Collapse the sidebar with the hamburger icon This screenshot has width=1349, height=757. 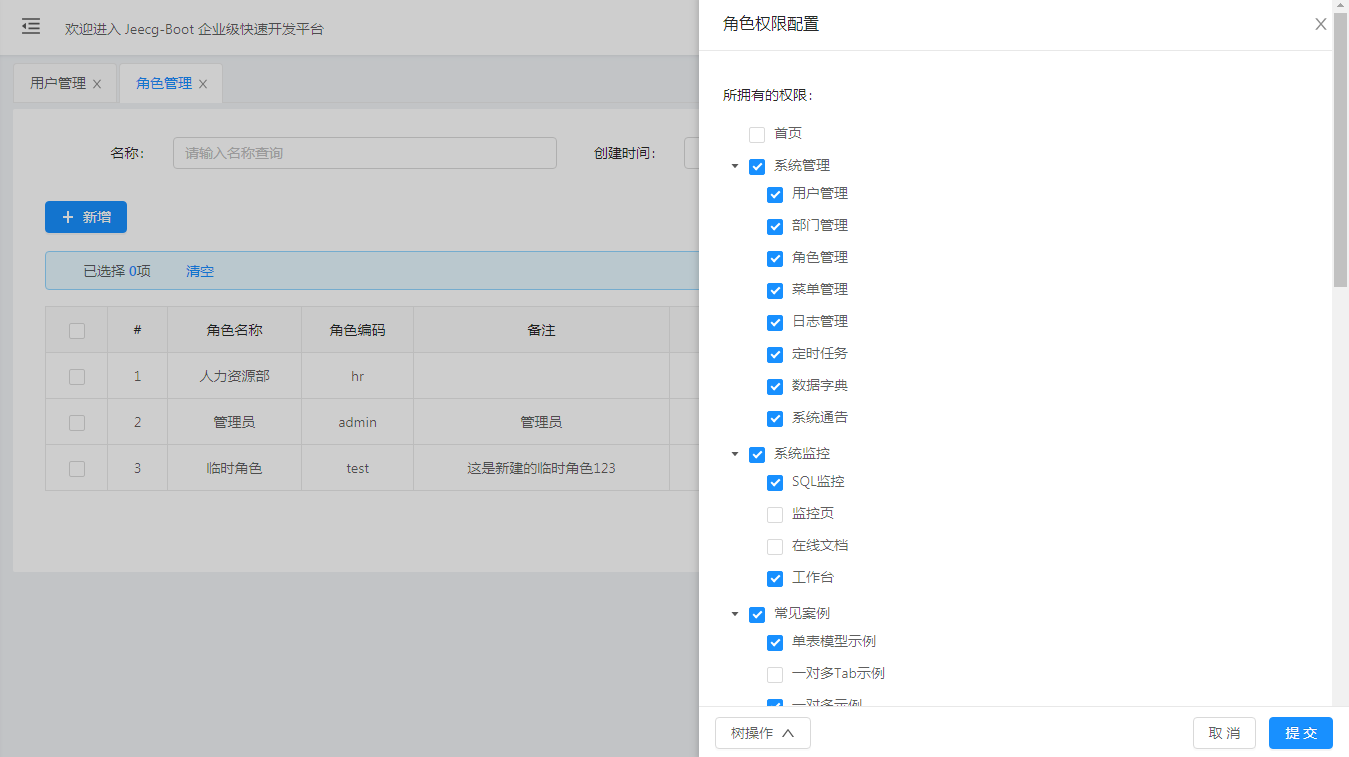tap(30, 26)
